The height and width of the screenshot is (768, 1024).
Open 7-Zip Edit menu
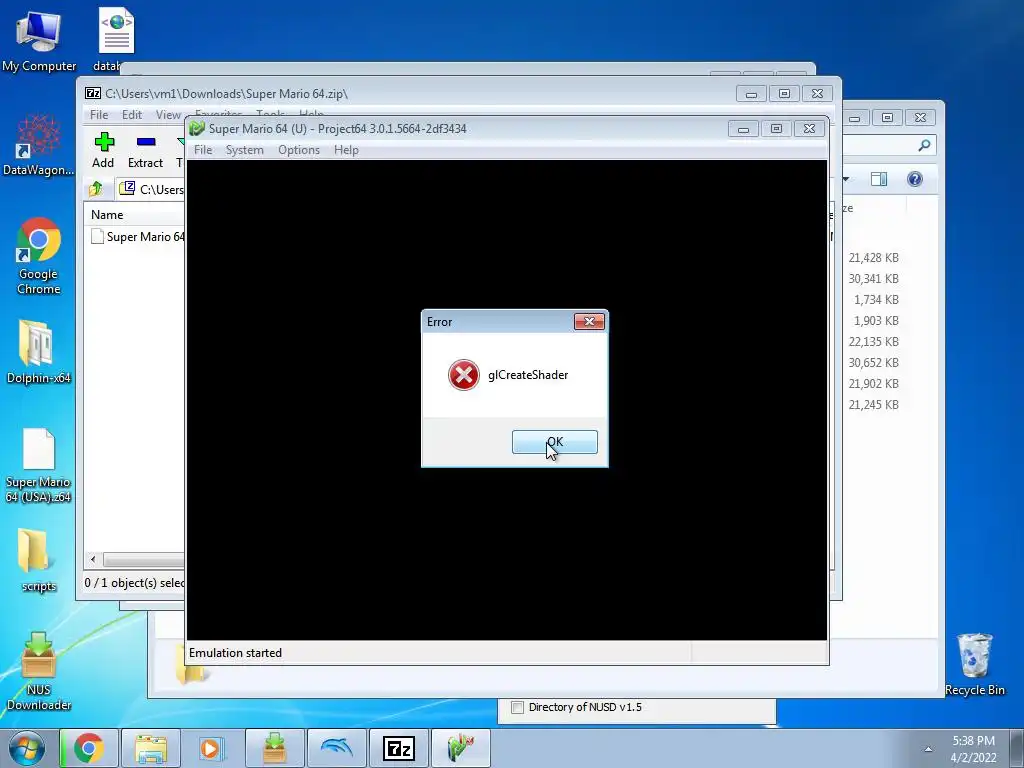click(132, 114)
